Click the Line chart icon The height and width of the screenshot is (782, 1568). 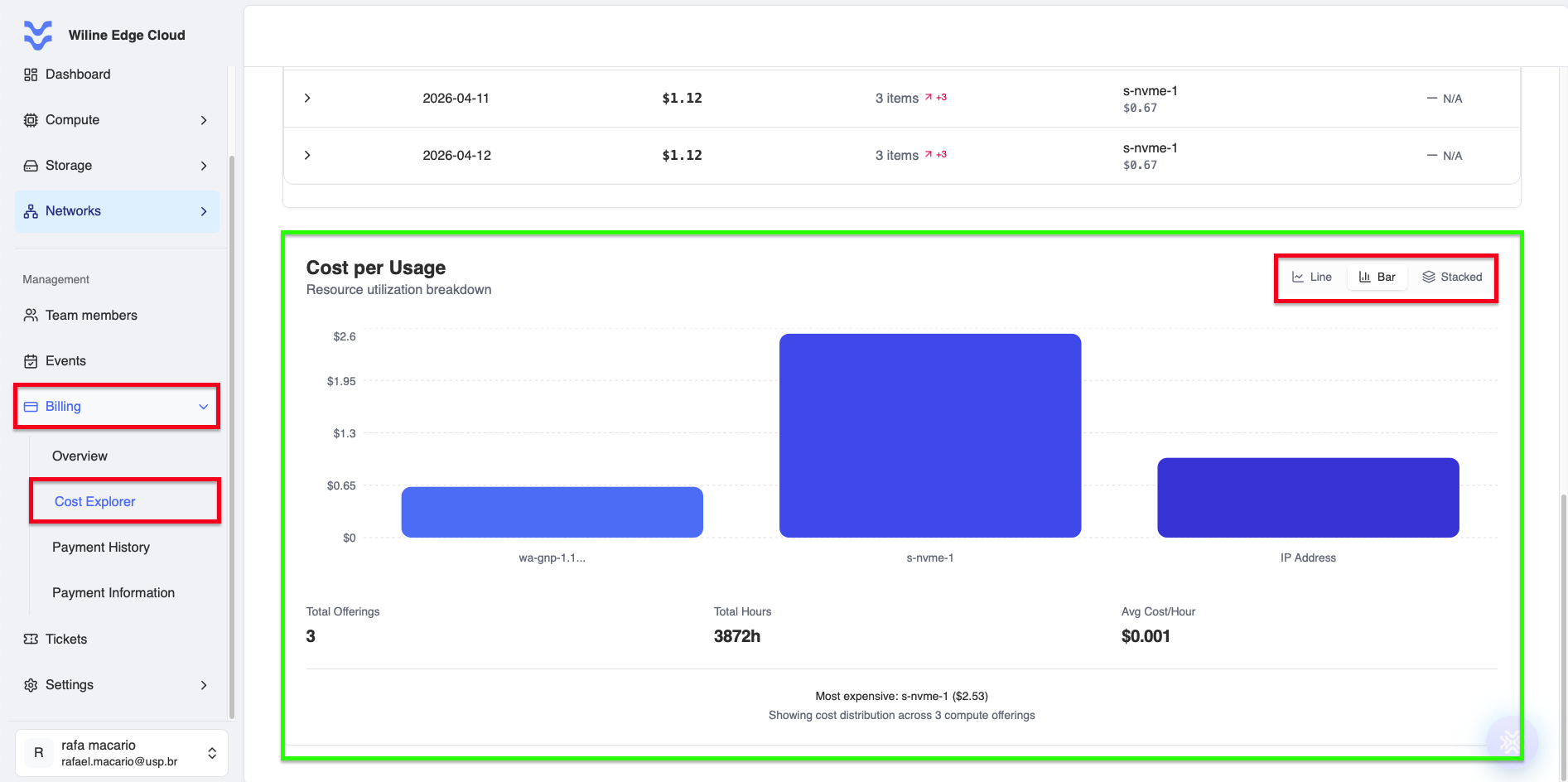pos(1298,278)
